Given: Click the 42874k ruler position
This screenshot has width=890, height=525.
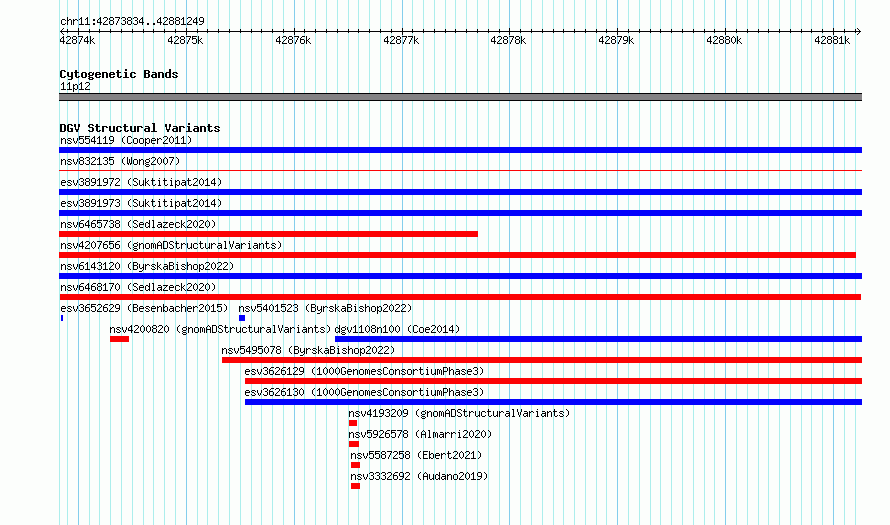Looking at the screenshot, I should 77,40.
